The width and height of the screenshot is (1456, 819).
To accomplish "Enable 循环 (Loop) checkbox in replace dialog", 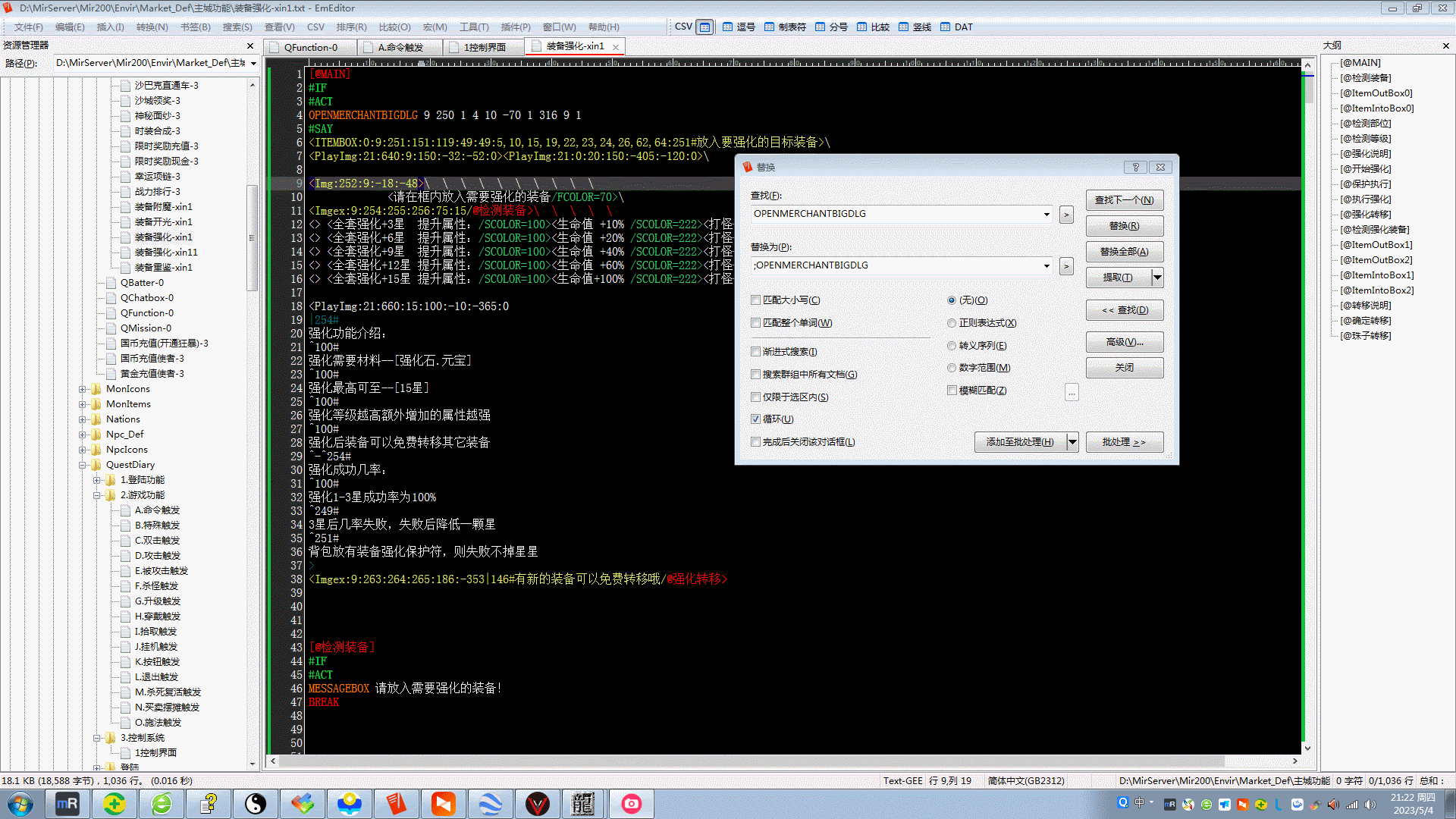I will point(757,419).
